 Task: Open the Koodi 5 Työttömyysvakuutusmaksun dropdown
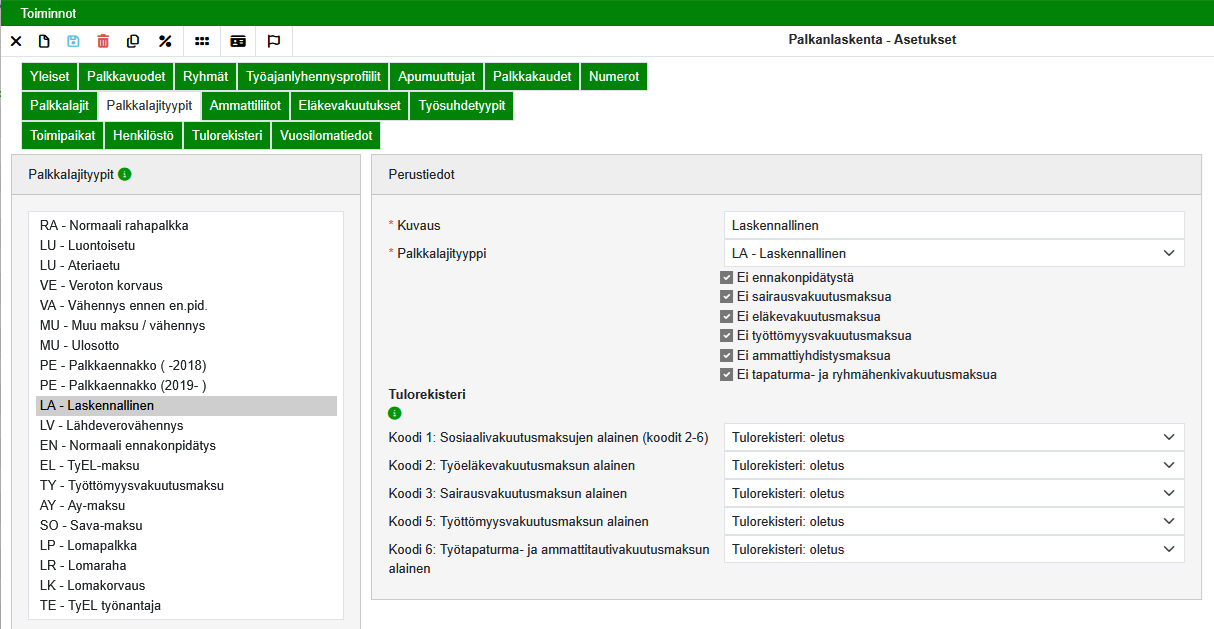point(953,522)
